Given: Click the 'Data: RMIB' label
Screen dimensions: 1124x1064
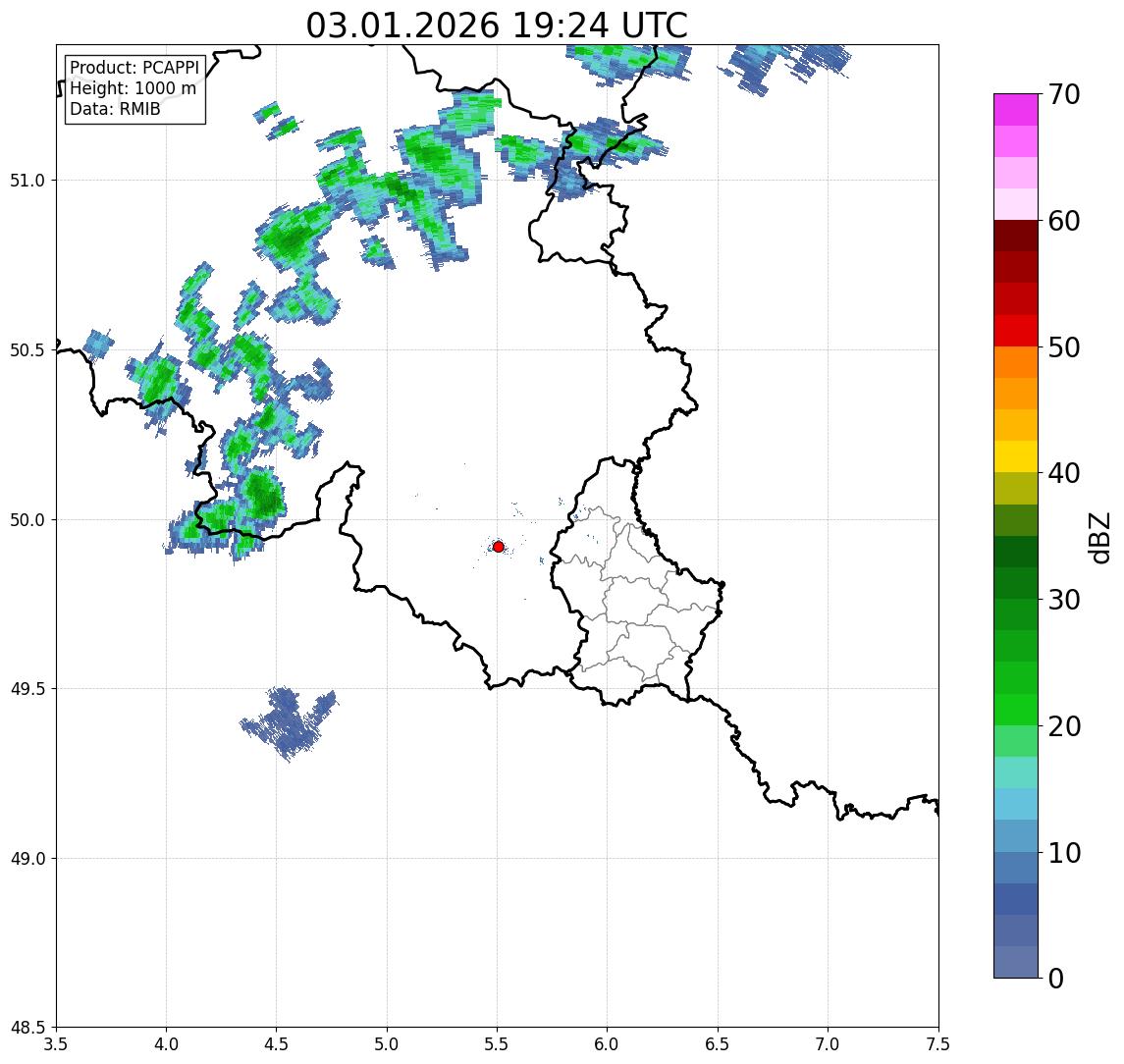Looking at the screenshot, I should click(x=115, y=109).
